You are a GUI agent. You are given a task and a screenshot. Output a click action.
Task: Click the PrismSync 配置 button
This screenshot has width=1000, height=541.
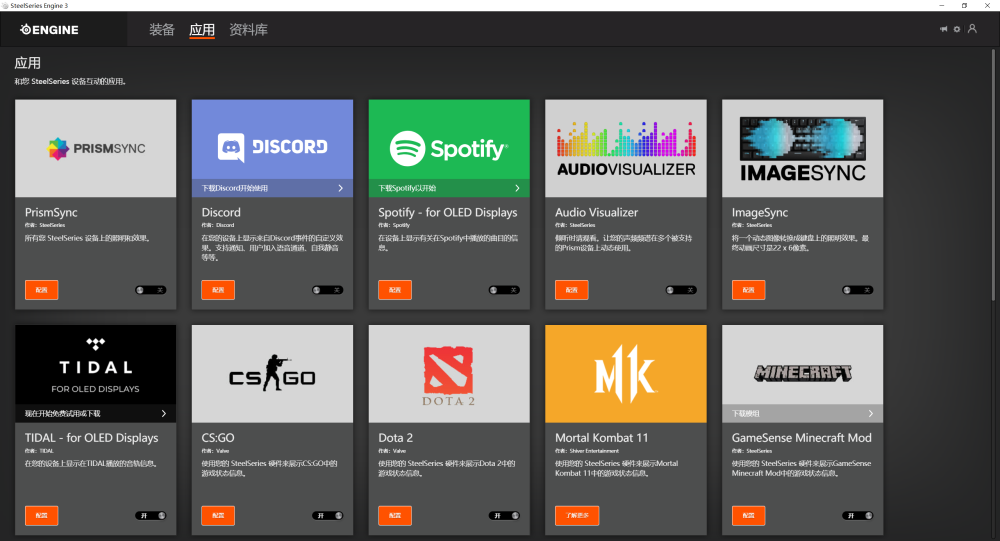(x=41, y=290)
